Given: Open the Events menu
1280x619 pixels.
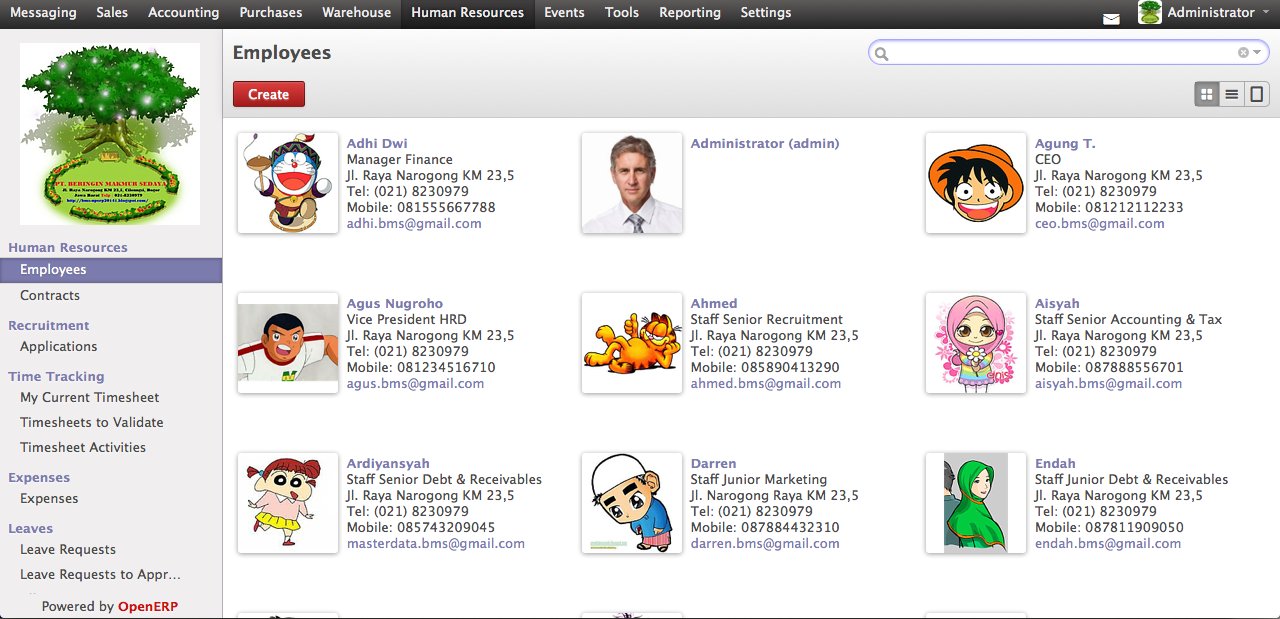Looking at the screenshot, I should pyautogui.click(x=564, y=13).
